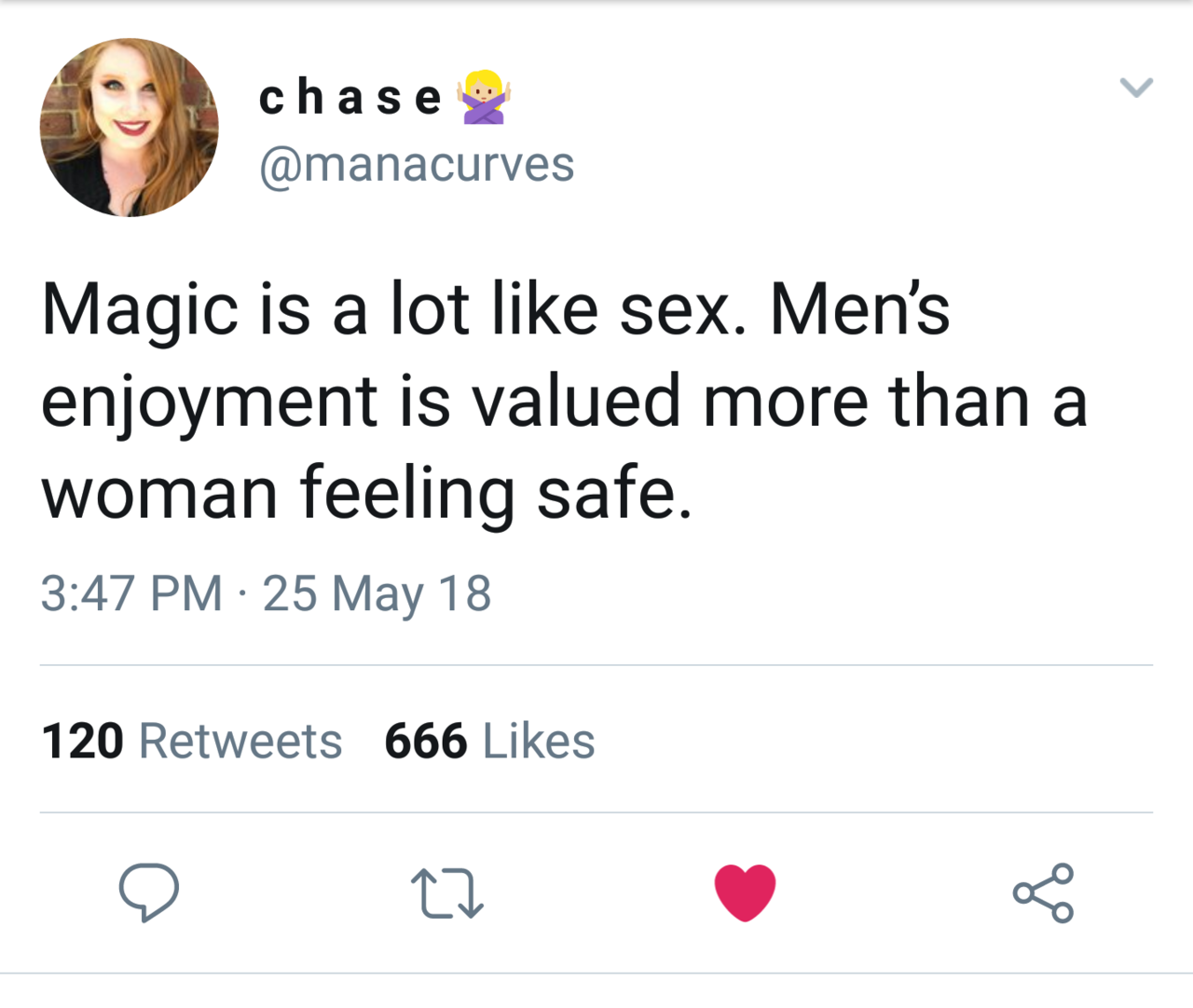This screenshot has height=1008, width=1193.
Task: View the list of 120 Retweets
Action: [x=191, y=742]
